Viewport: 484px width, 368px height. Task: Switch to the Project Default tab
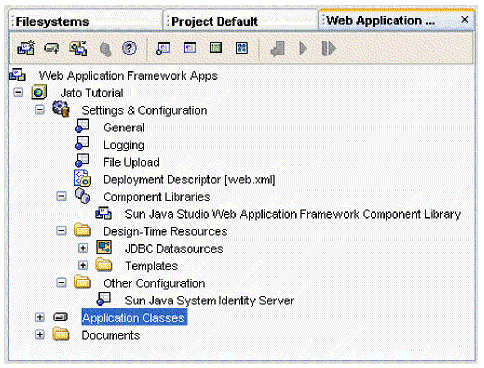coord(241,21)
